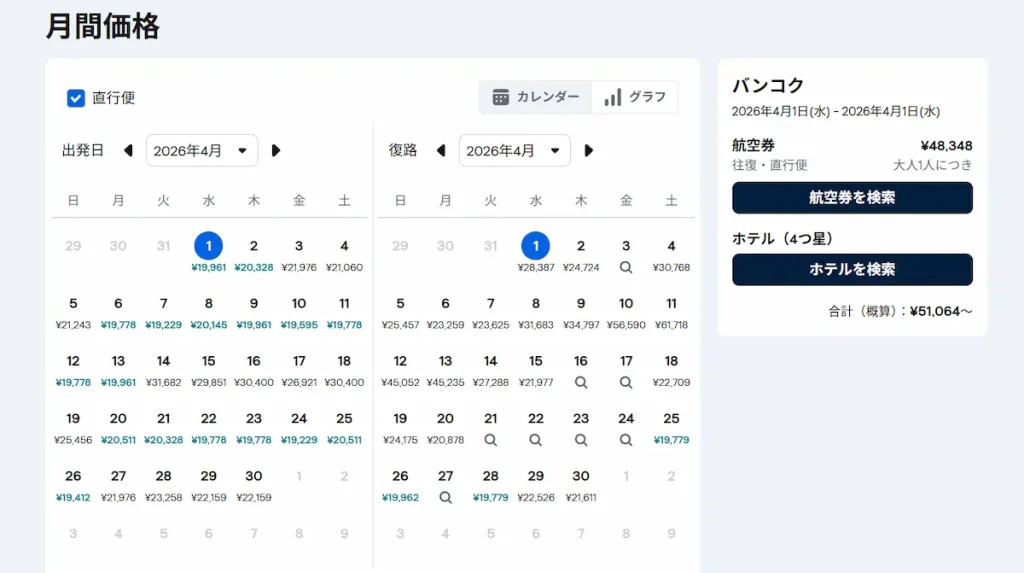Search price icon for return April 22
This screenshot has height=573, width=1024.
coord(536,440)
